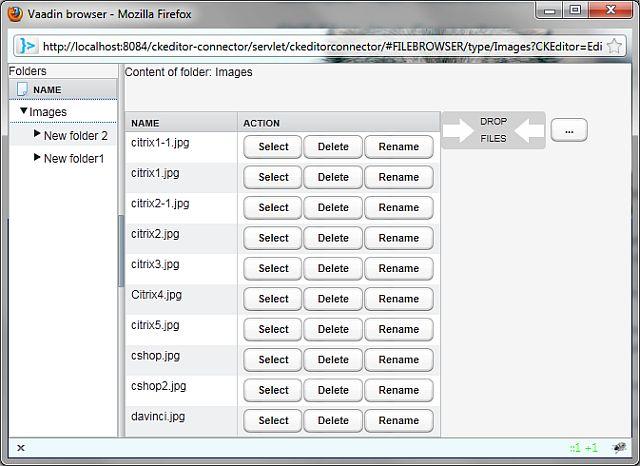640x466 pixels.
Task: Rename citrix1.jpg file
Action: pos(399,177)
